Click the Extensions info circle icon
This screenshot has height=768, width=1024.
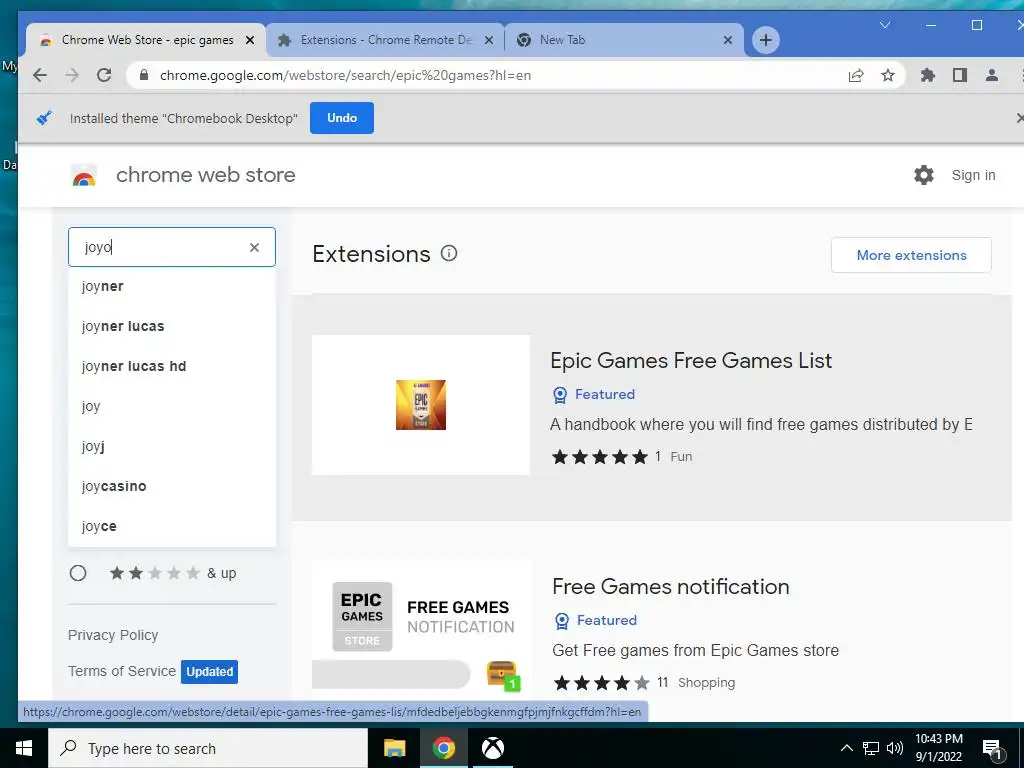pos(449,253)
